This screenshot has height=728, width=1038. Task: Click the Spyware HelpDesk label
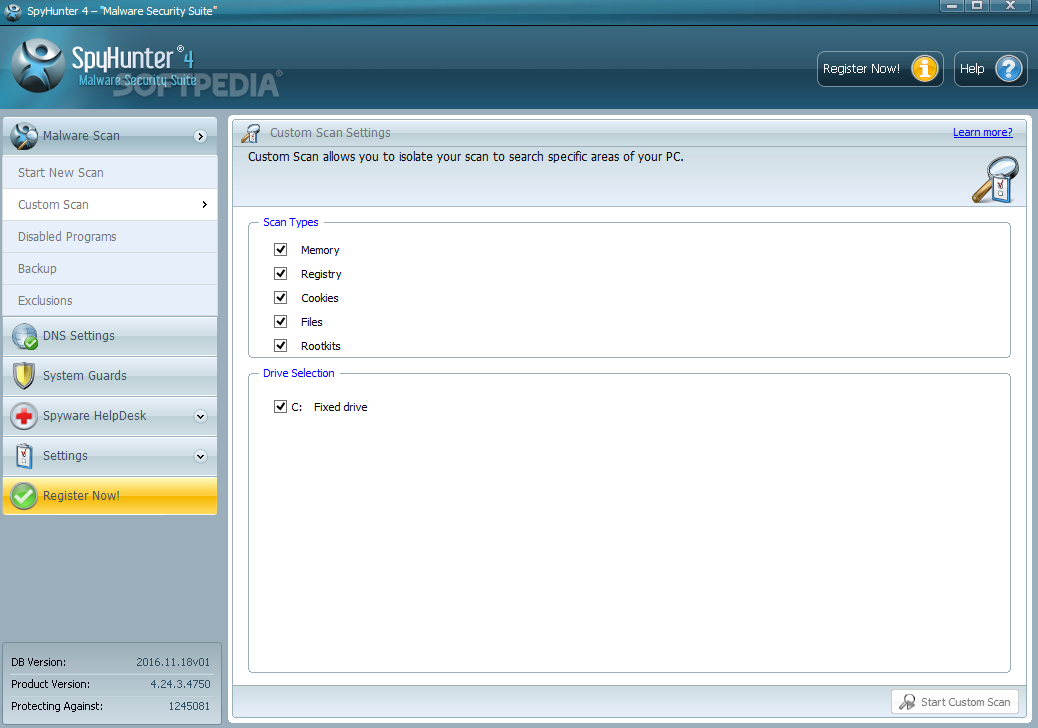(x=95, y=416)
